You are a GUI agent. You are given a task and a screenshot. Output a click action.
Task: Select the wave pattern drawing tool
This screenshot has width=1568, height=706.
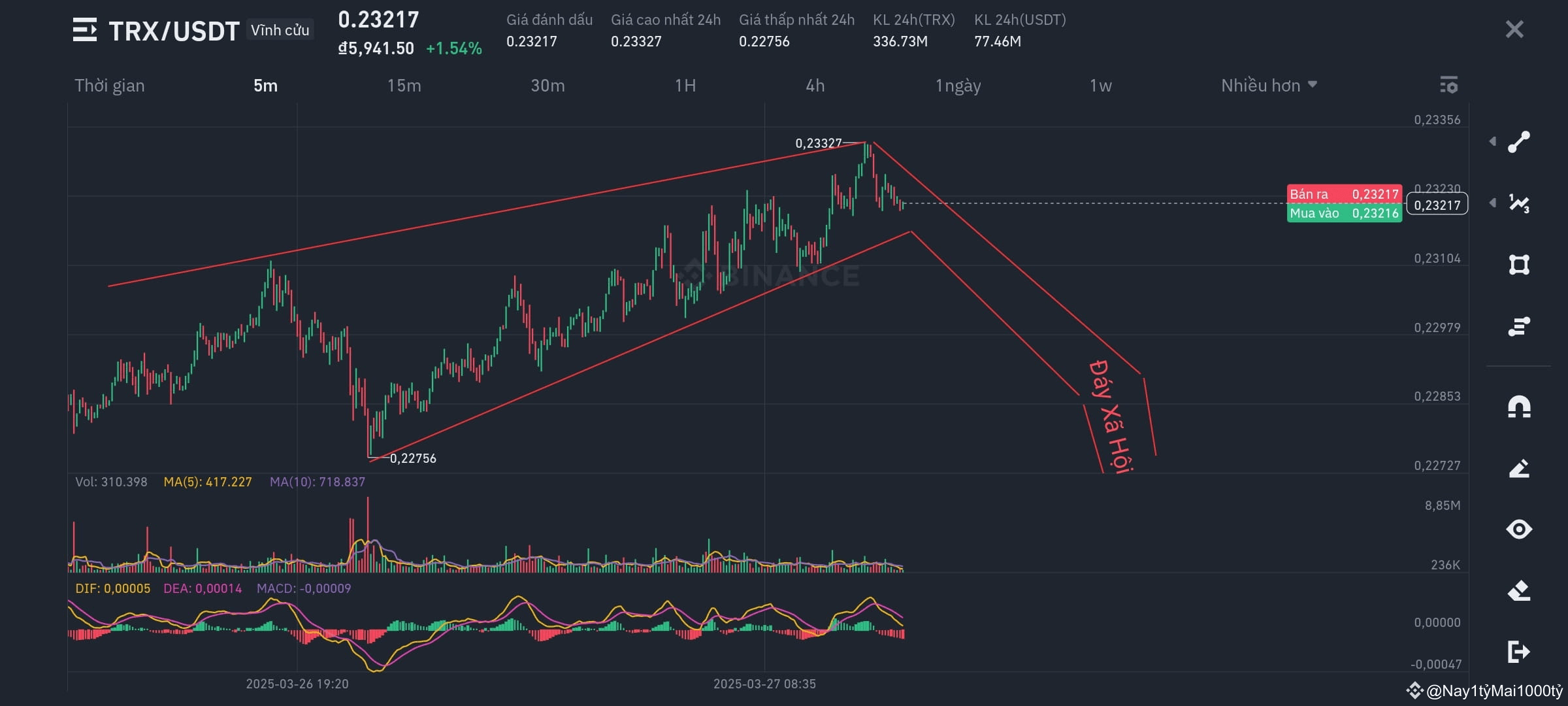(1519, 203)
